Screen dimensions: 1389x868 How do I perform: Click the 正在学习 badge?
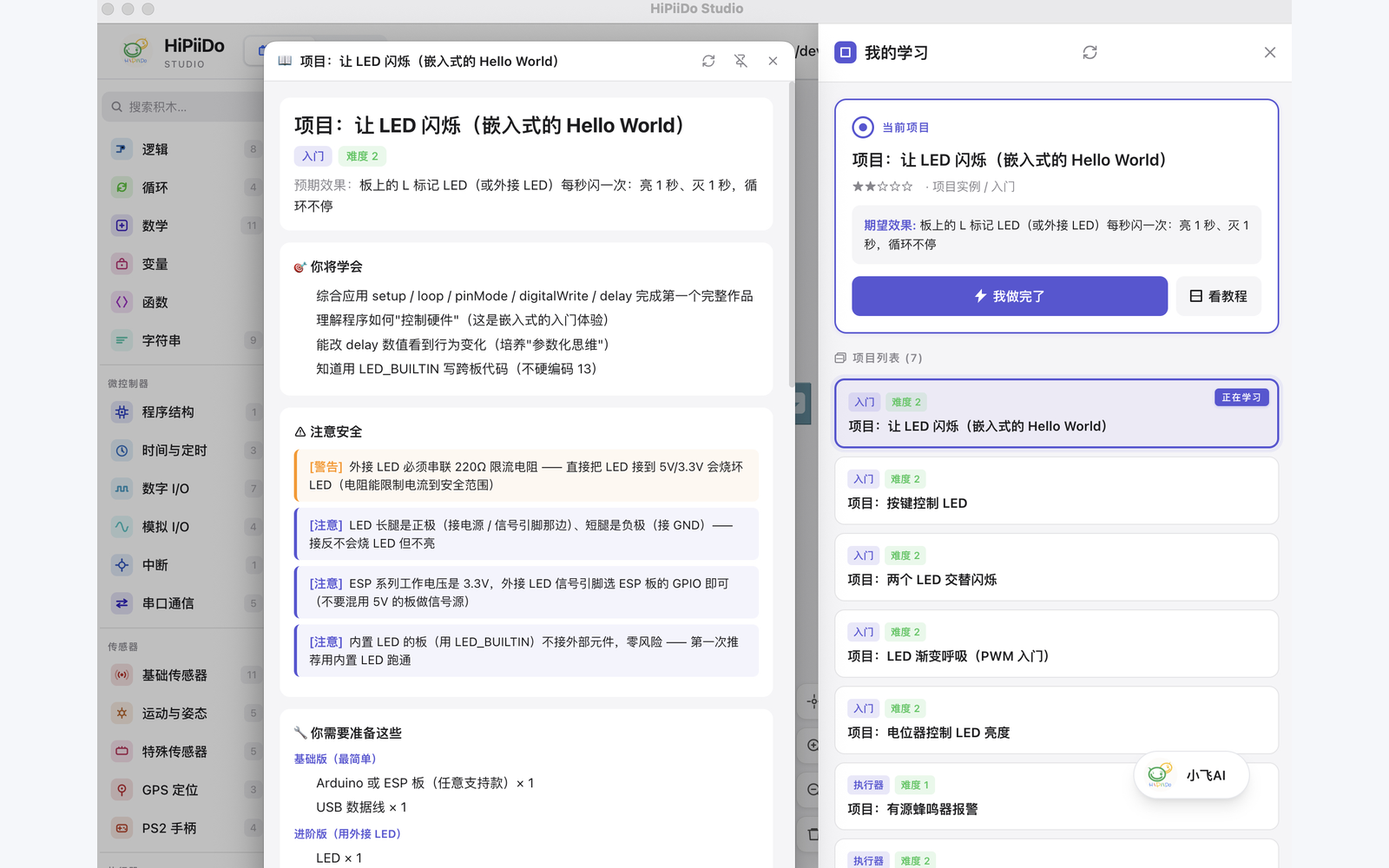click(x=1241, y=398)
